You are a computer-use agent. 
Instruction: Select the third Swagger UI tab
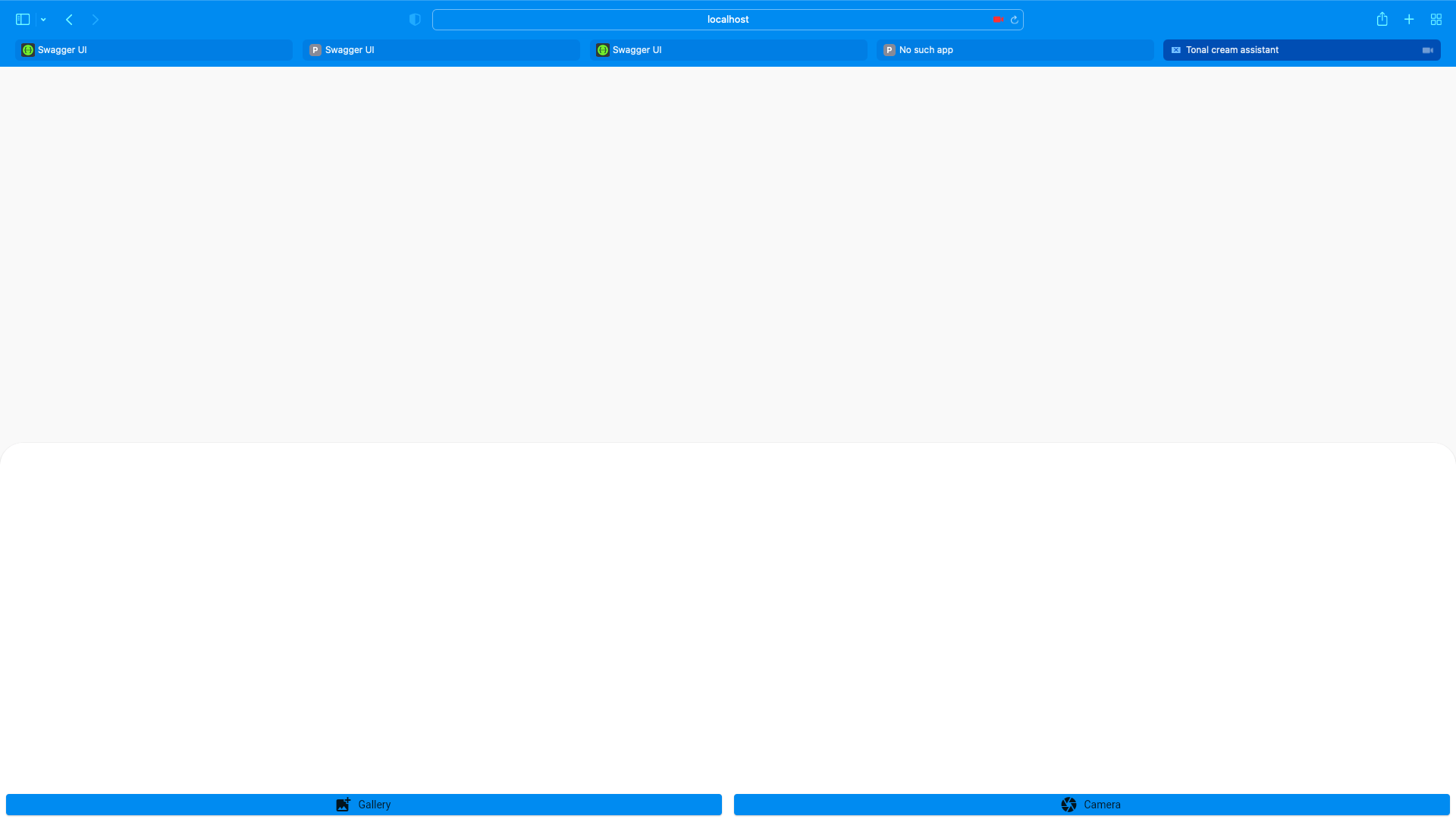click(x=727, y=49)
